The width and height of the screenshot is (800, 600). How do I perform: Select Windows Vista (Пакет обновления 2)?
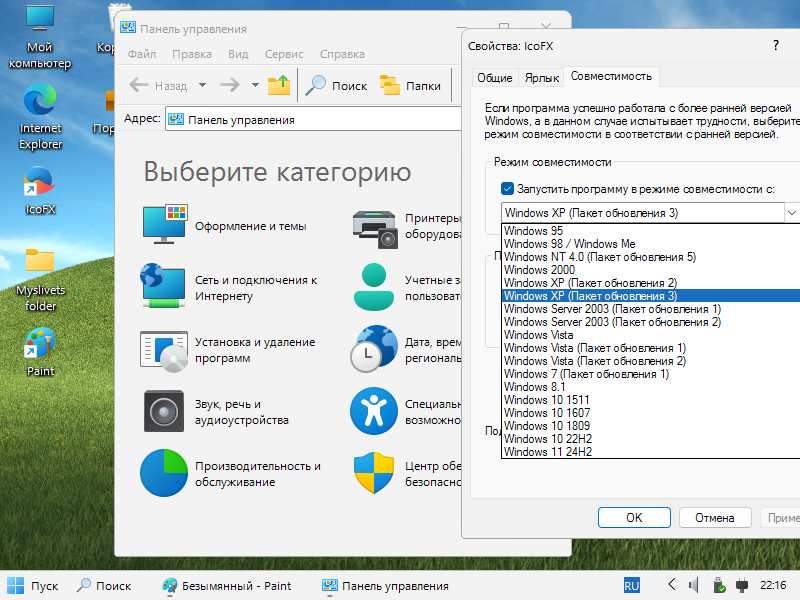click(651, 361)
